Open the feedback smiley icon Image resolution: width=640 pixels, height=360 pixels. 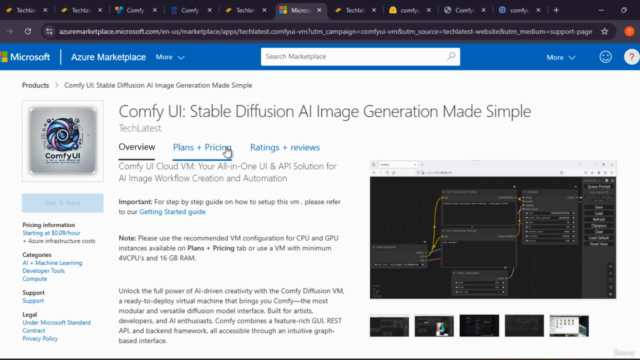pos(605,57)
